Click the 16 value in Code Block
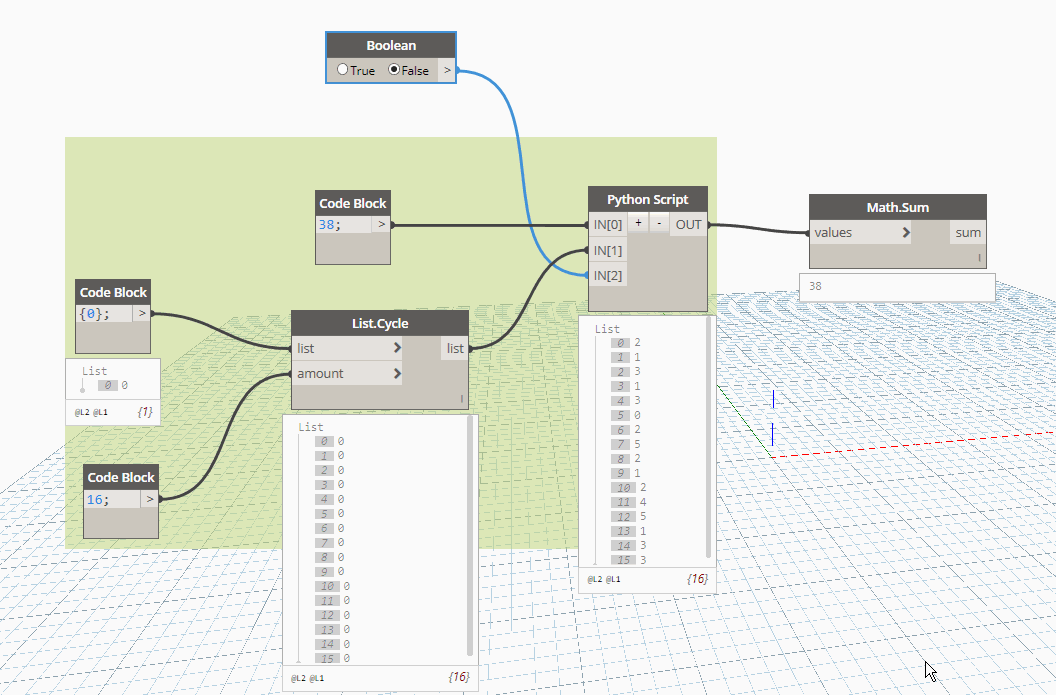The width and height of the screenshot is (1056, 695). point(94,499)
